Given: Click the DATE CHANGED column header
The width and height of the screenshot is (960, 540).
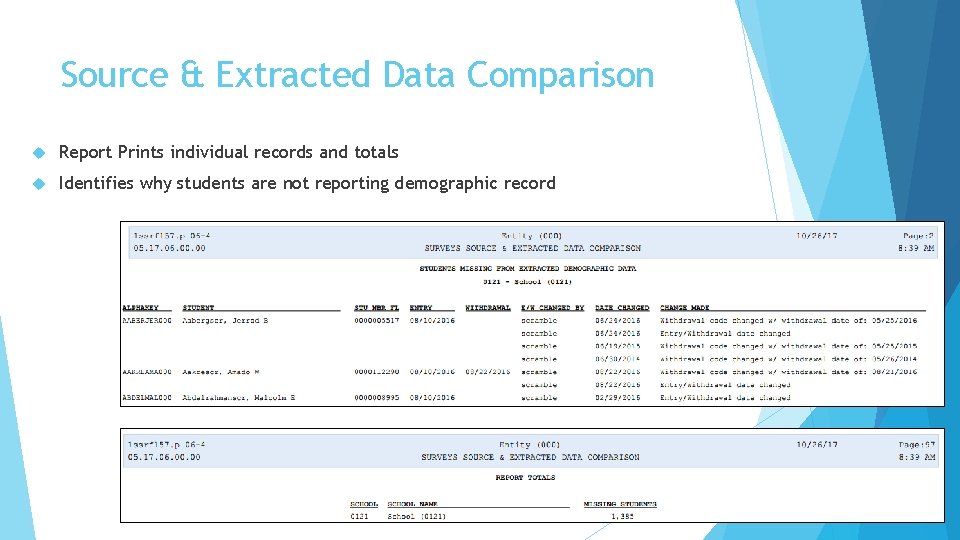Looking at the screenshot, I should coord(622,307).
